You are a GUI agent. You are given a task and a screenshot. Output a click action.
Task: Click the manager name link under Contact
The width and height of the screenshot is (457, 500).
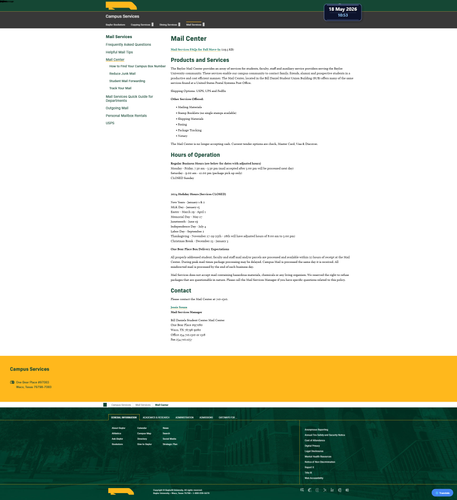(x=179, y=307)
